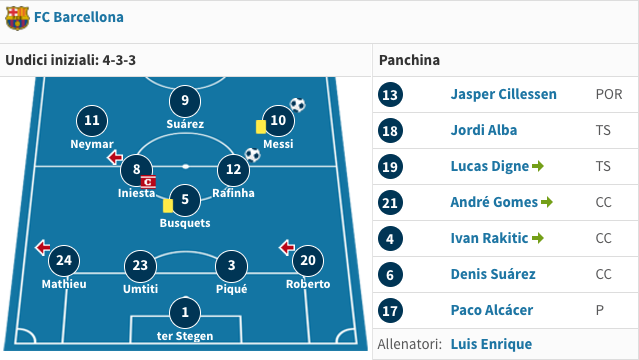The width and height of the screenshot is (639, 360).
Task: Open the FC Barcellona team link
Action: 79,17
